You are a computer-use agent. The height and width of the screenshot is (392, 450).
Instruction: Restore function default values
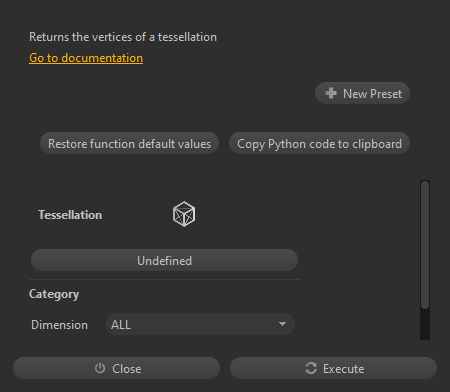[x=129, y=144]
